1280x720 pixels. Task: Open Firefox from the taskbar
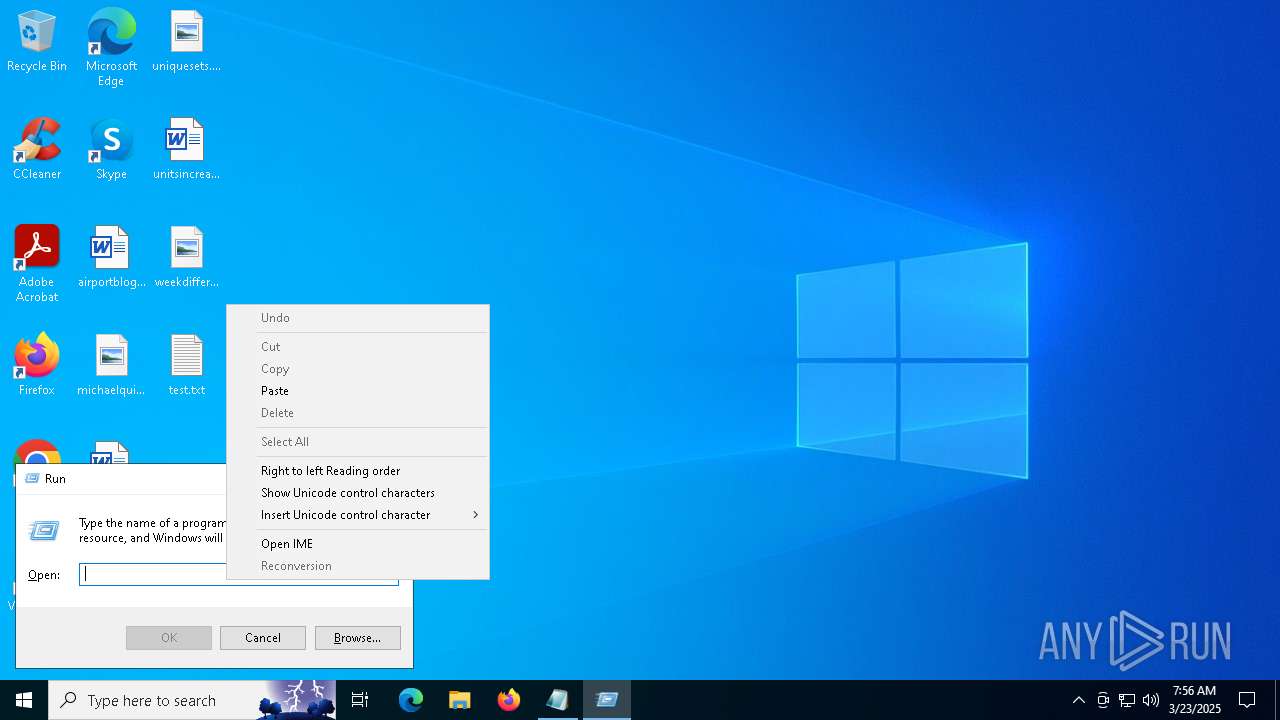coord(509,700)
